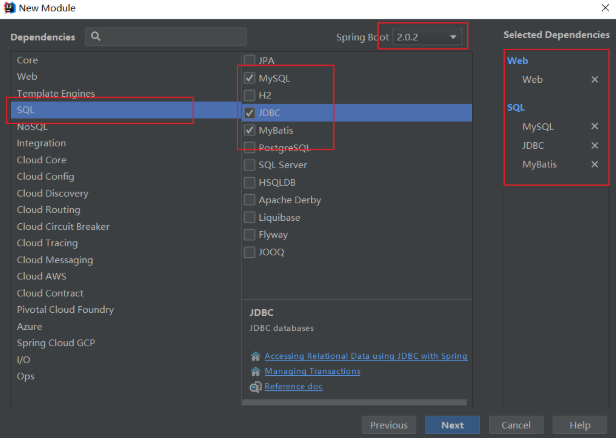Viewport: 616px width, 438px height.
Task: Check the Liquibase checkbox
Action: 249,217
